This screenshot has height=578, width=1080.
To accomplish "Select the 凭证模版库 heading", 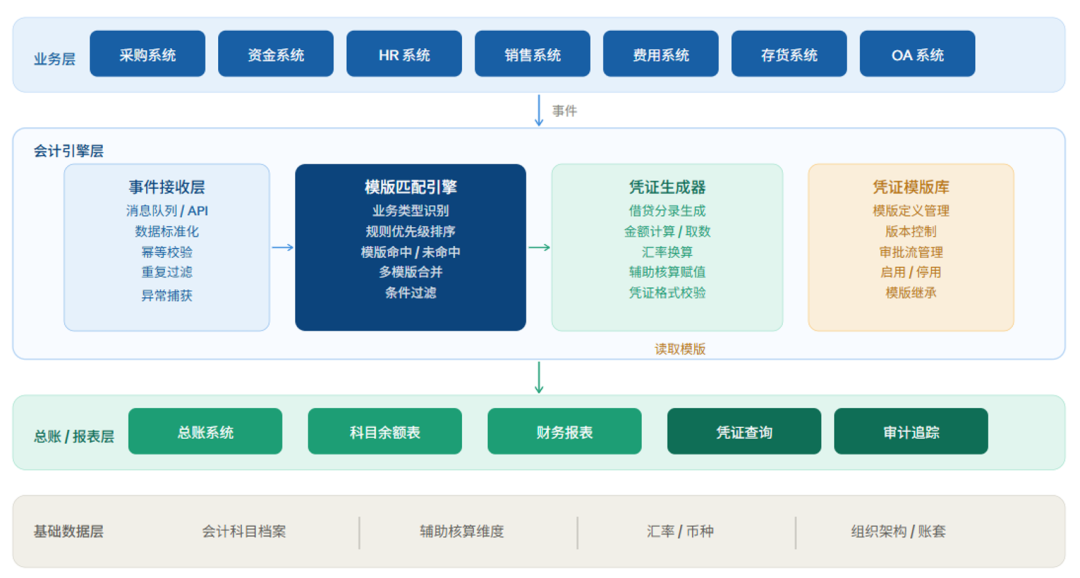I will point(911,187).
